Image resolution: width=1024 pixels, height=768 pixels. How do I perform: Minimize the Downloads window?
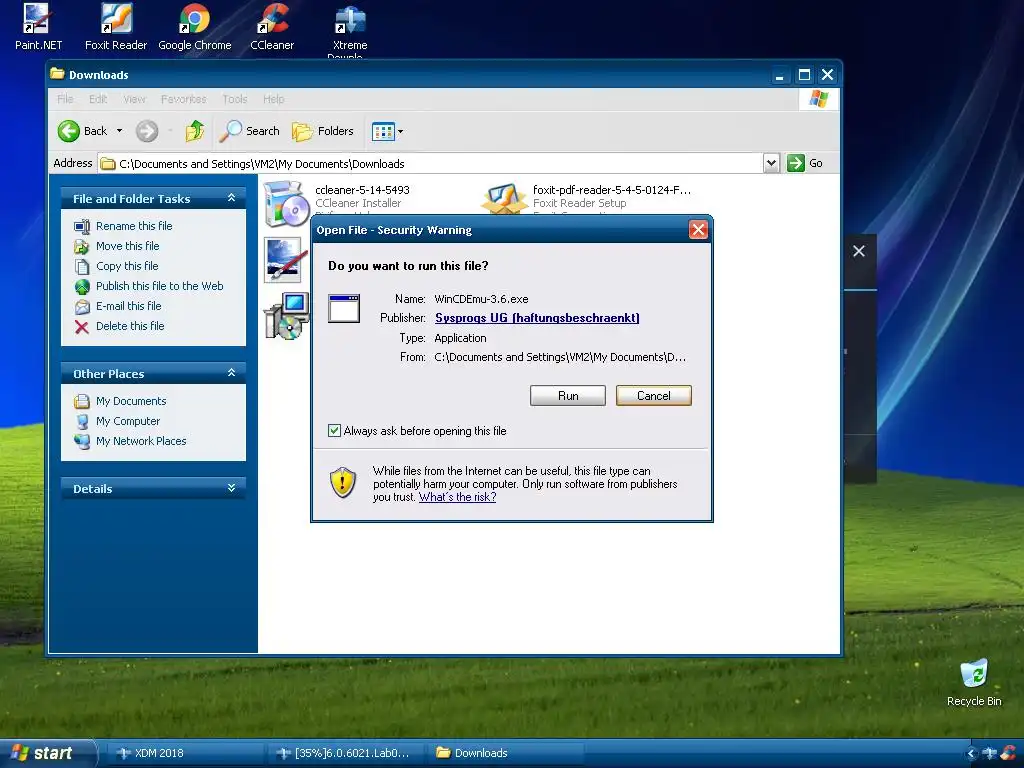(779, 75)
